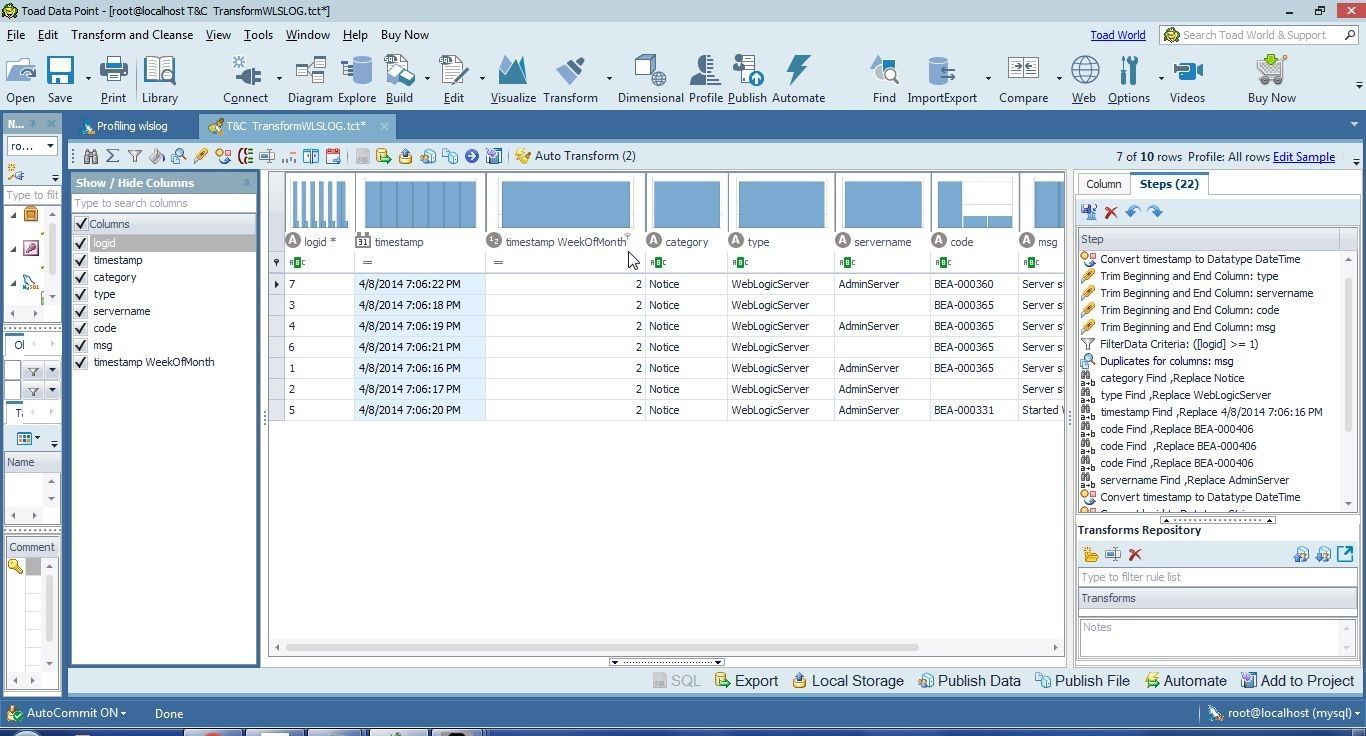
Task: Uncheck the logid column checkbox
Action: click(81, 243)
